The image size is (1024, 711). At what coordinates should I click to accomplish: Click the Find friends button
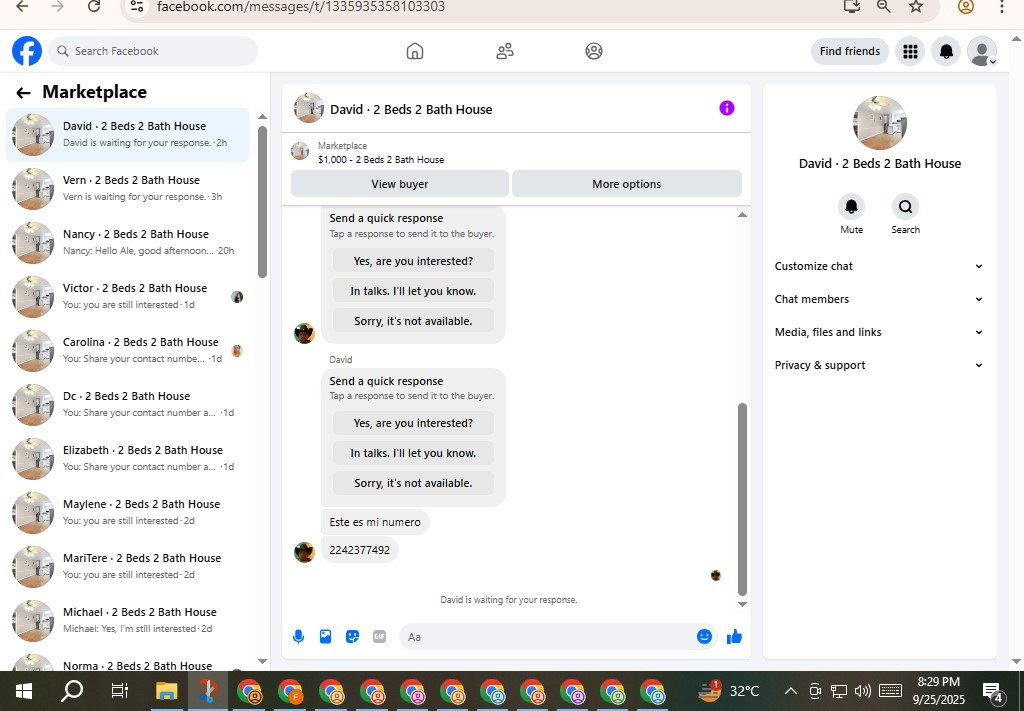click(x=850, y=51)
